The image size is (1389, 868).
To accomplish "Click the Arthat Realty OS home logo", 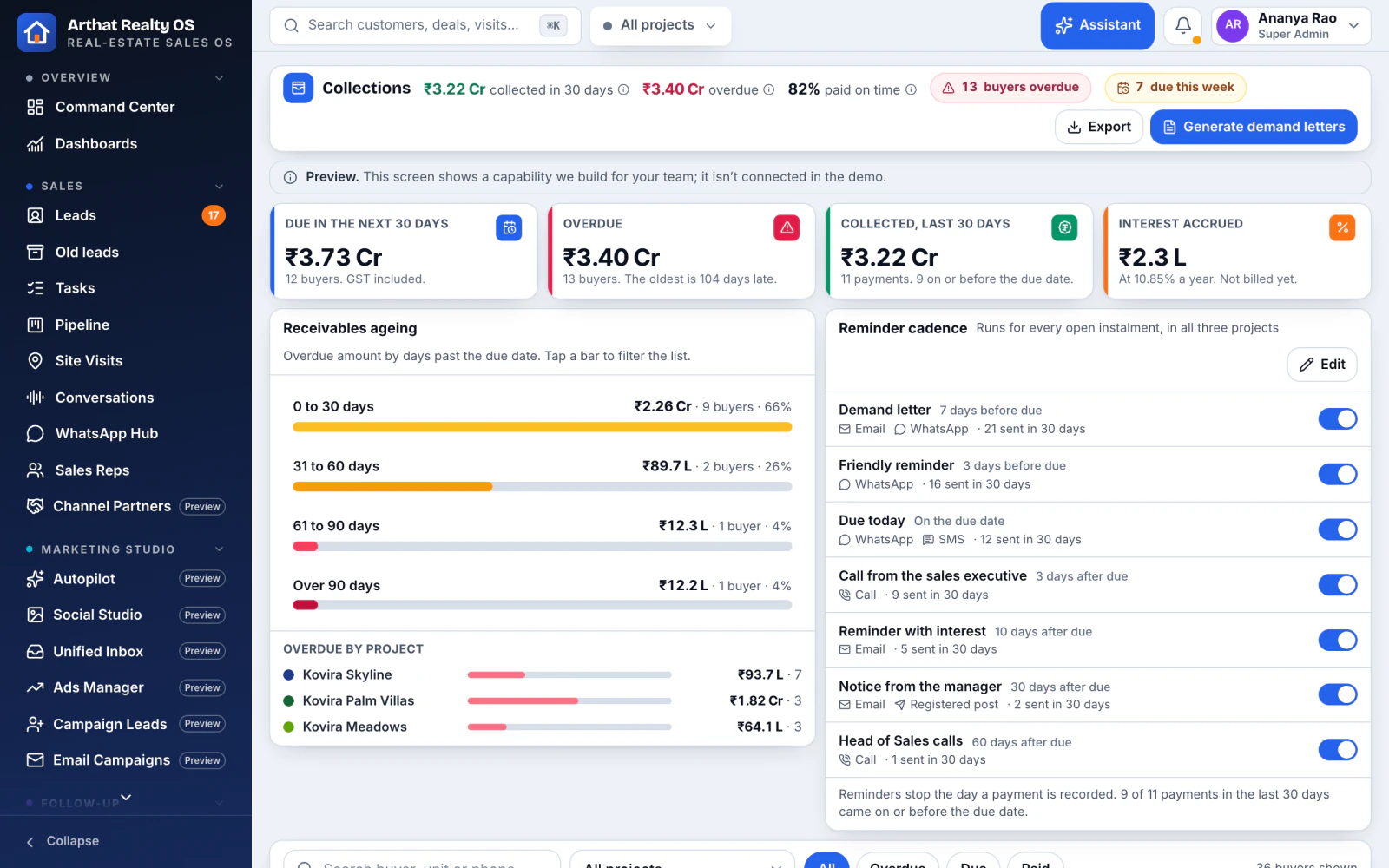I will tap(36, 33).
